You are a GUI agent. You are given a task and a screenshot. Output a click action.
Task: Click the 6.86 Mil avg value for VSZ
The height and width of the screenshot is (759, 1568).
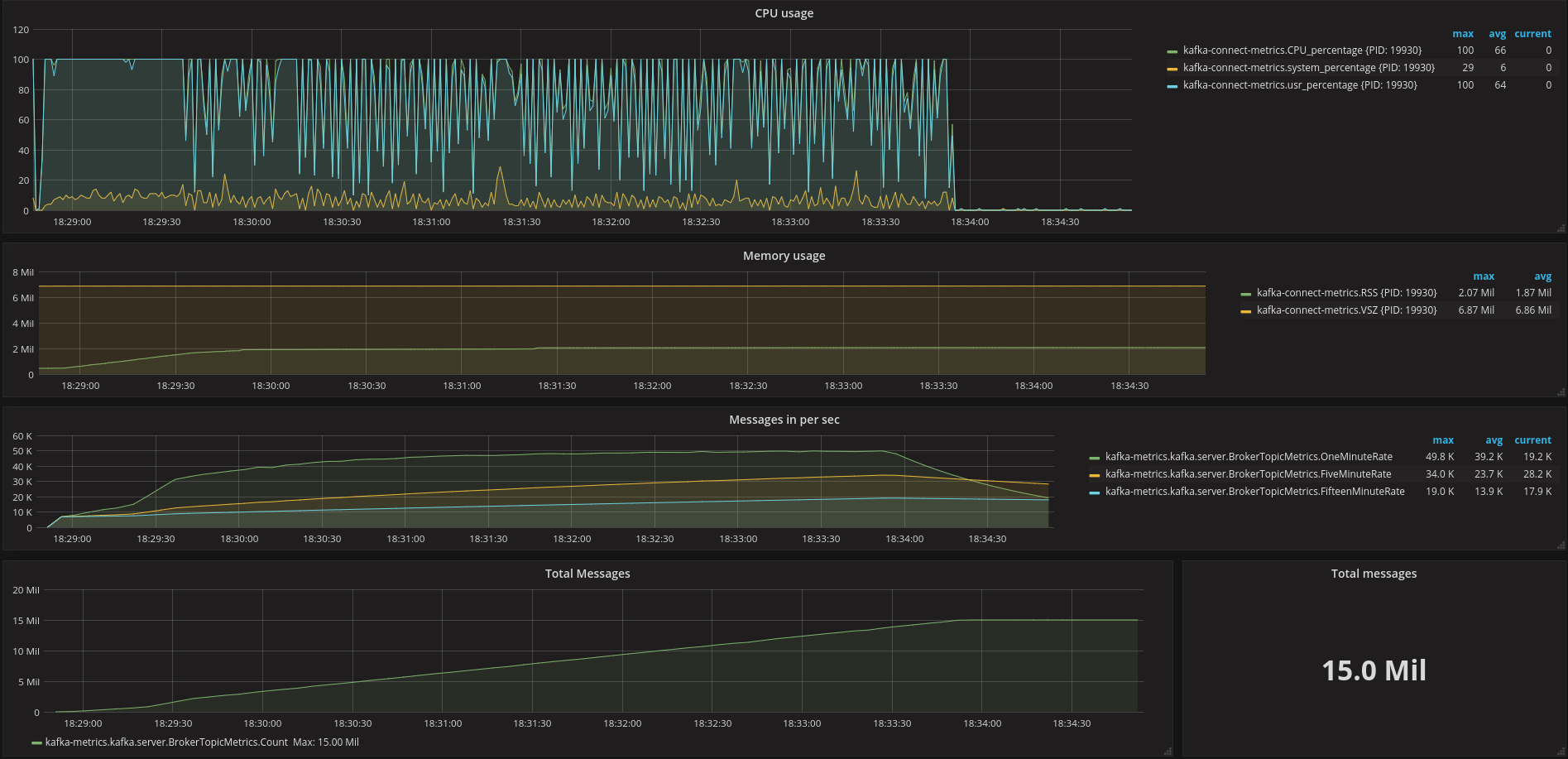tap(1533, 310)
